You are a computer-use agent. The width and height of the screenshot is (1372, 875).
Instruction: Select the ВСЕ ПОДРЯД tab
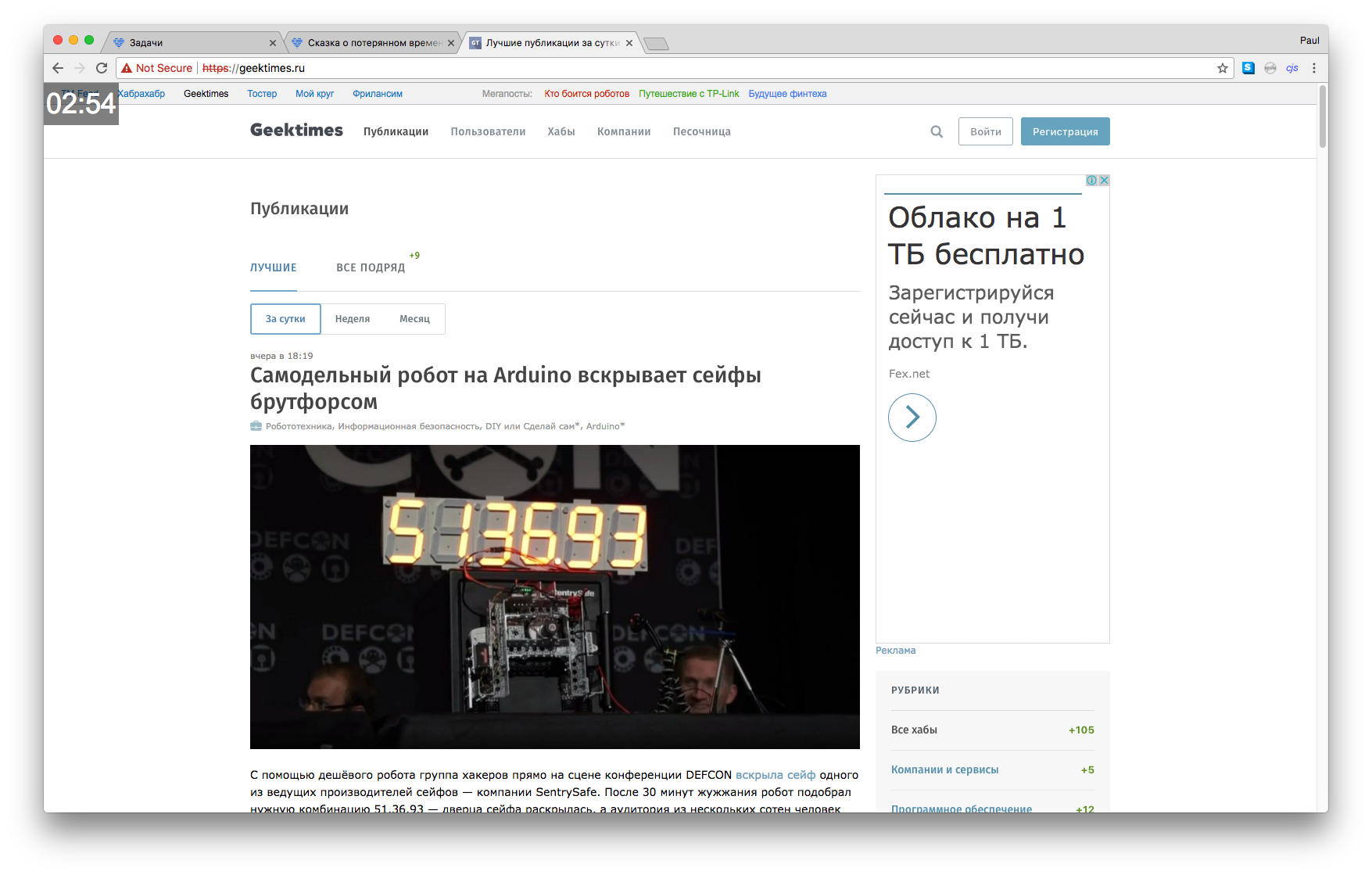tap(371, 267)
